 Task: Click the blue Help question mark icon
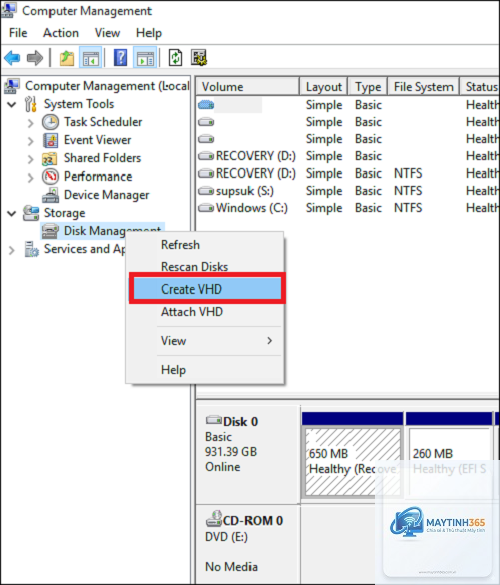120,58
